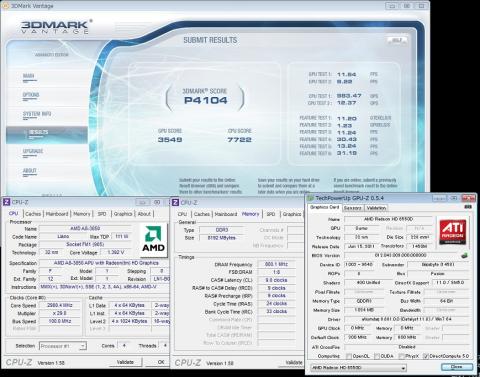This screenshot has width=480, height=377.
Task: Click the Level 2 cache value 4 x 1024 KBytes
Action: (130, 321)
